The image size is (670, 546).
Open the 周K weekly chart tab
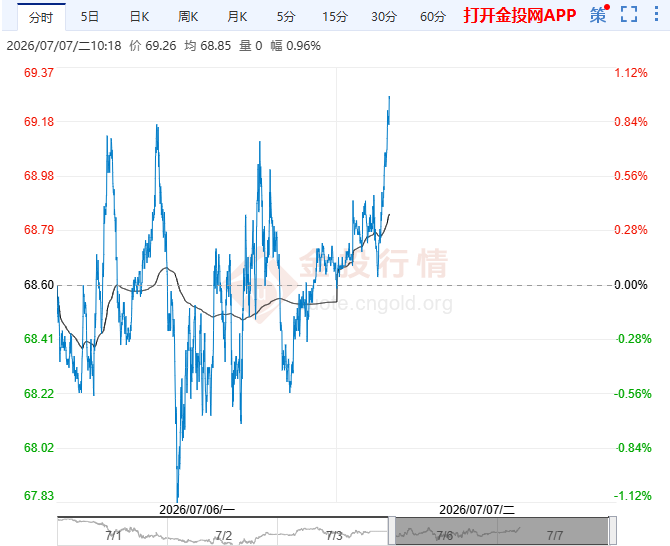pos(188,17)
